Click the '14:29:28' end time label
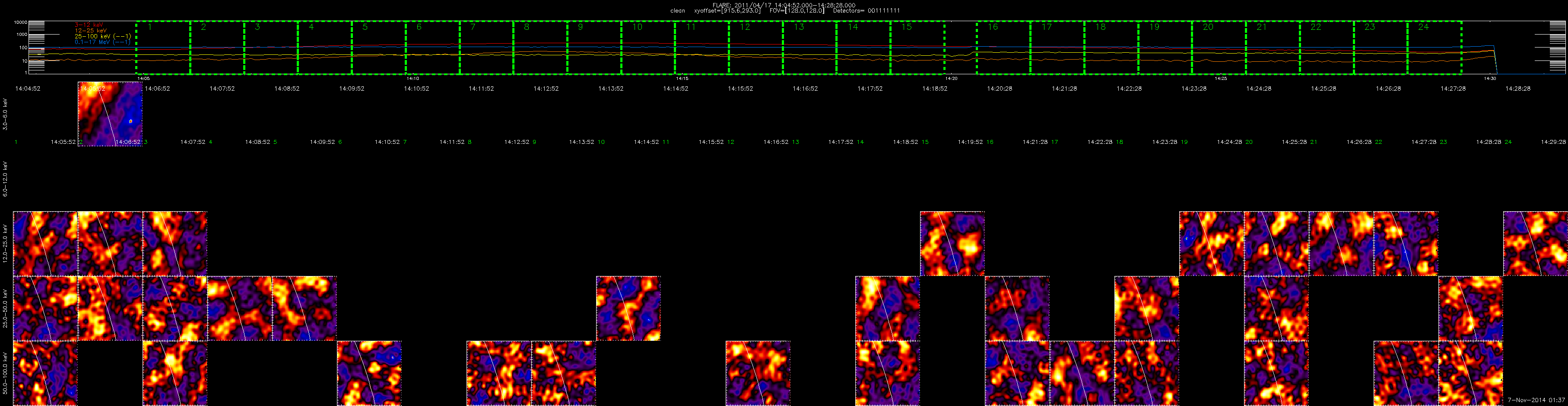 pyautogui.click(x=1553, y=142)
